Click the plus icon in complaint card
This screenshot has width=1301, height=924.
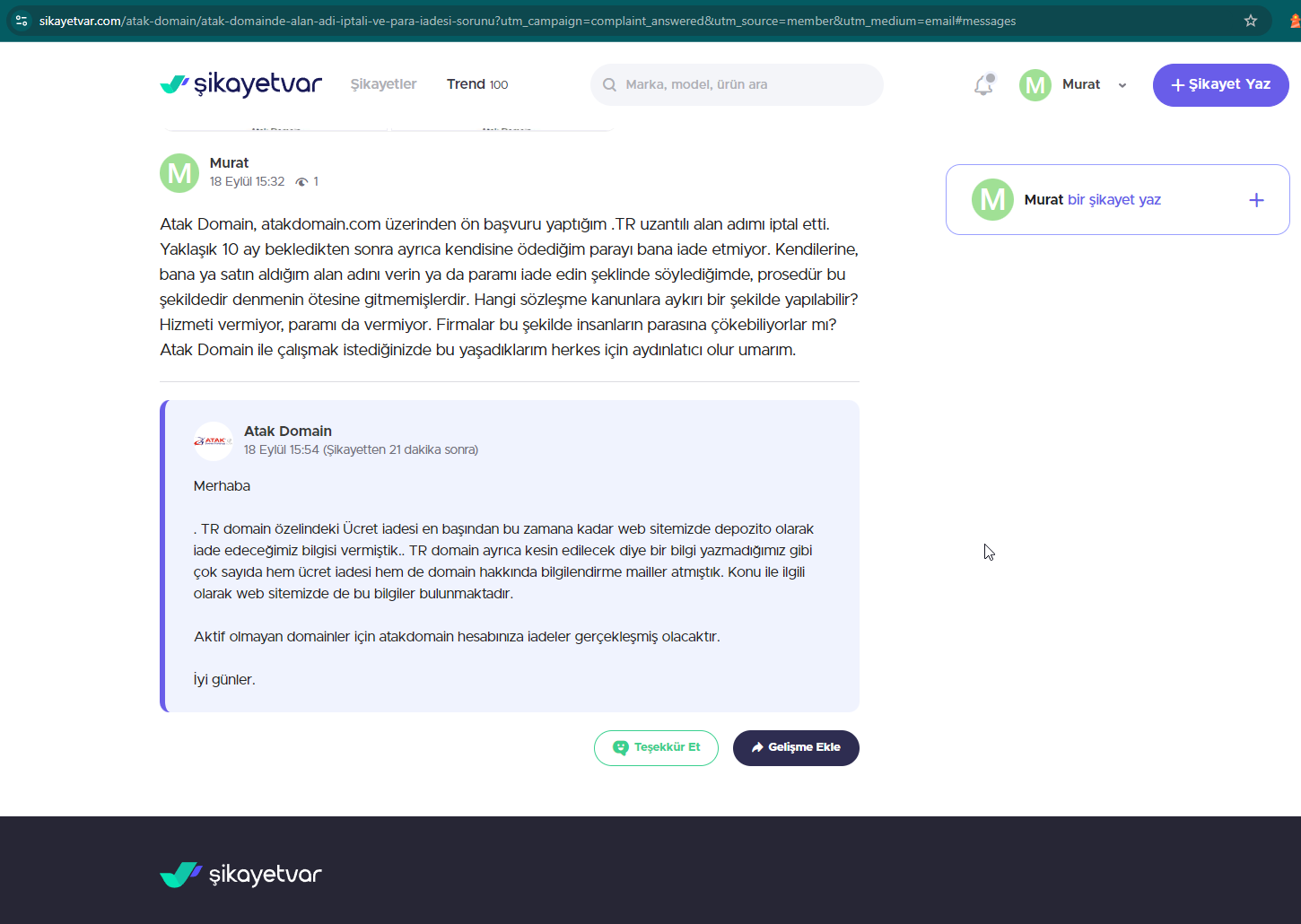pyautogui.click(x=1256, y=200)
